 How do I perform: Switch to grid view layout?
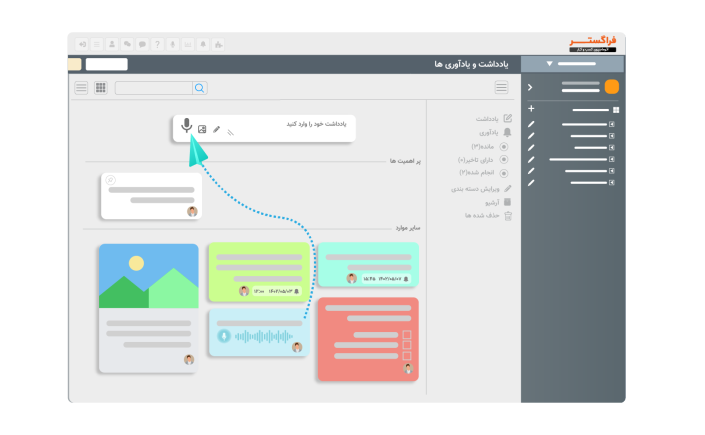pos(100,88)
